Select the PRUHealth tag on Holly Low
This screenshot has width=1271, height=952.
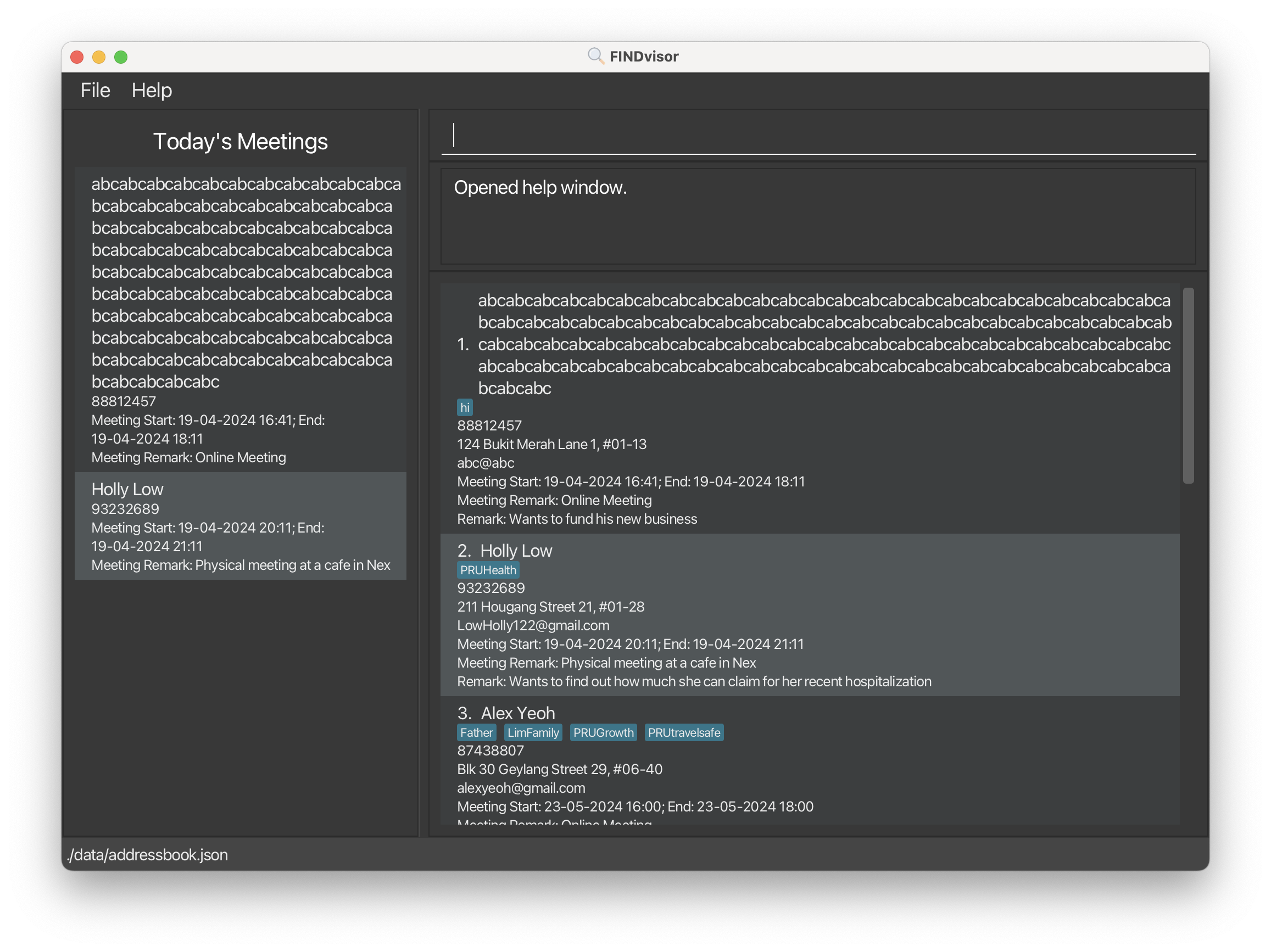[488, 570]
